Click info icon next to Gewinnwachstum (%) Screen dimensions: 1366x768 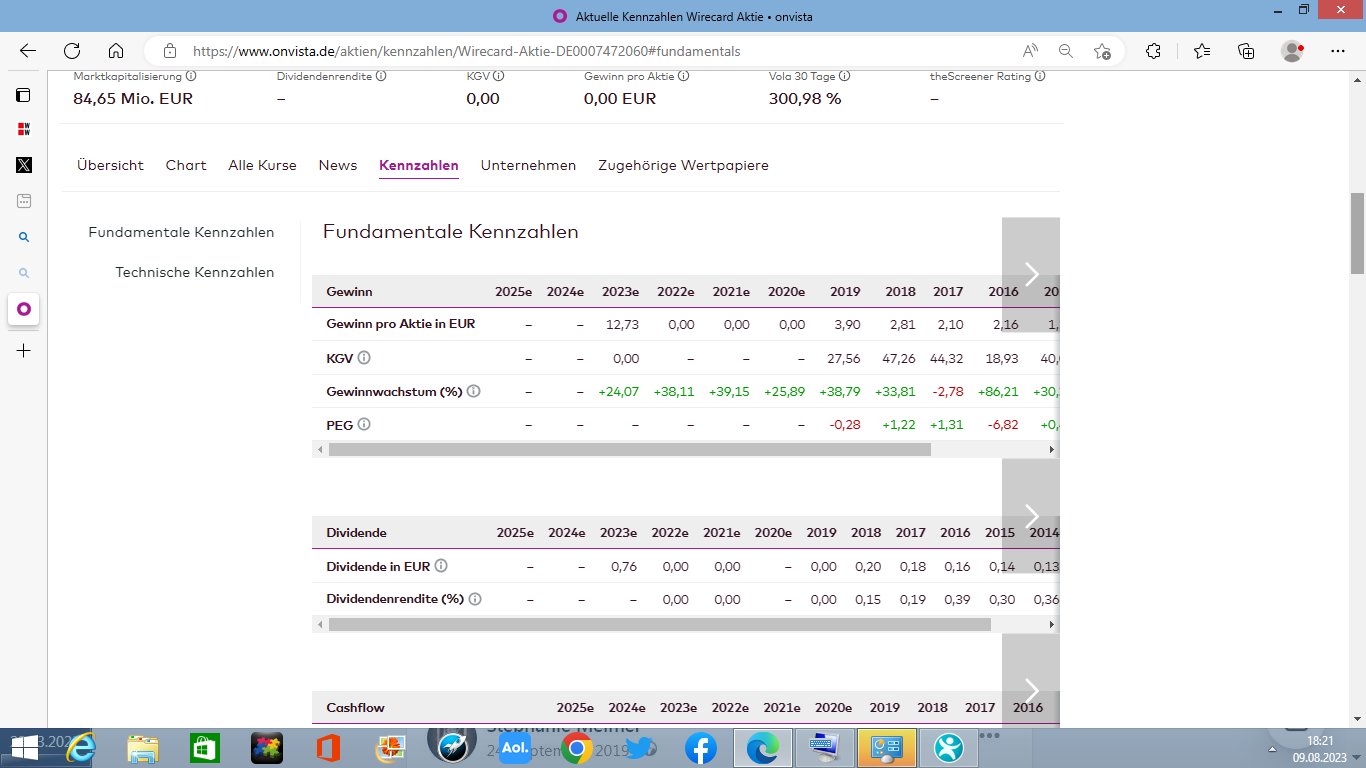tap(474, 391)
